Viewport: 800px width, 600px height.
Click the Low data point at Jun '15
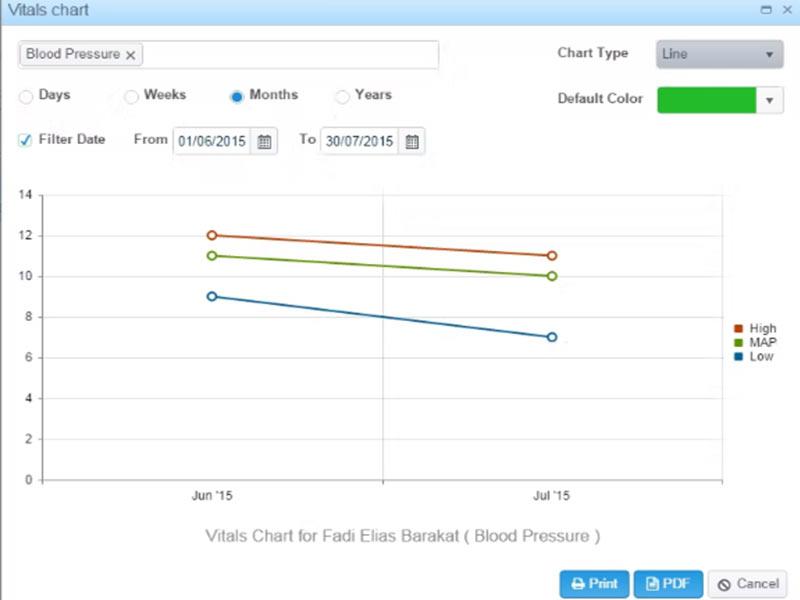[x=212, y=296]
